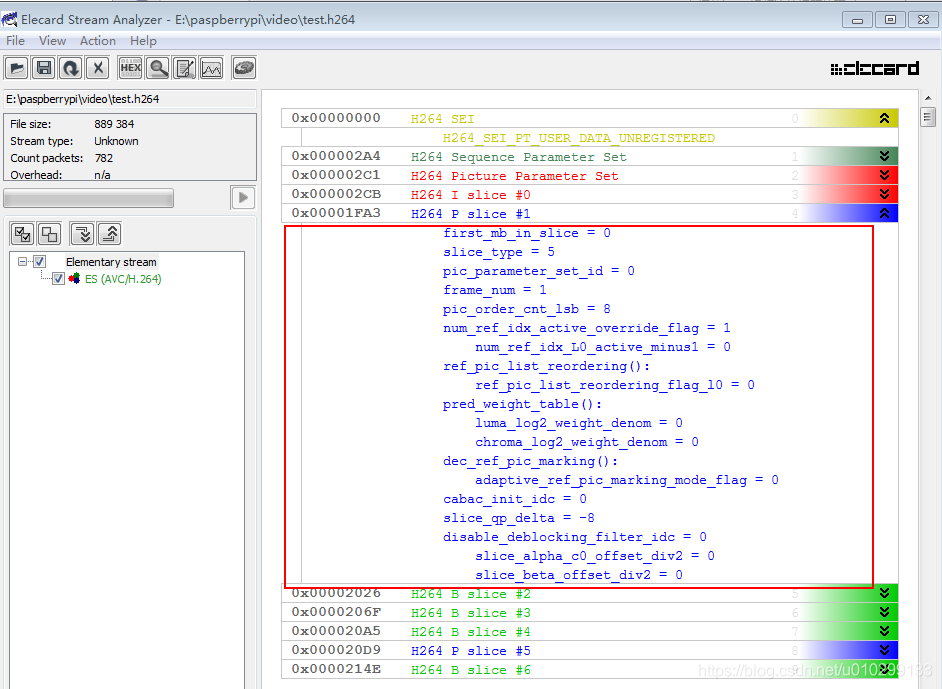Click the packet list scrollbar thumb
The width and height of the screenshot is (942, 689).
pyautogui.click(x=928, y=117)
